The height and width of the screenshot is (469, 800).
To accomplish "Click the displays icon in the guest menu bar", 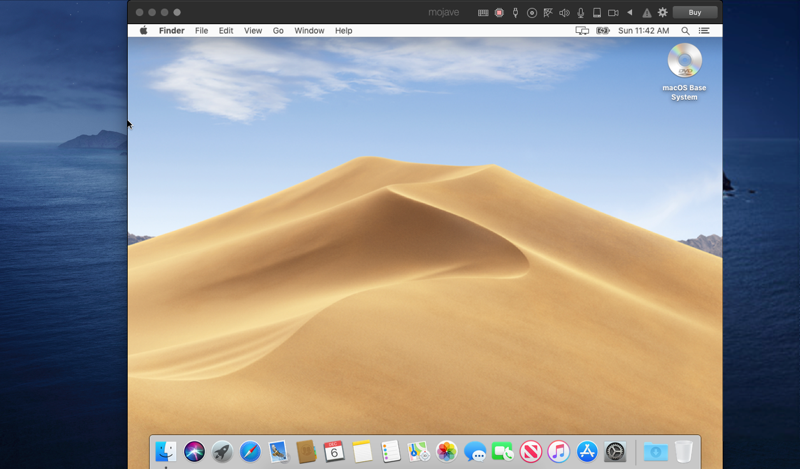I will coord(582,31).
